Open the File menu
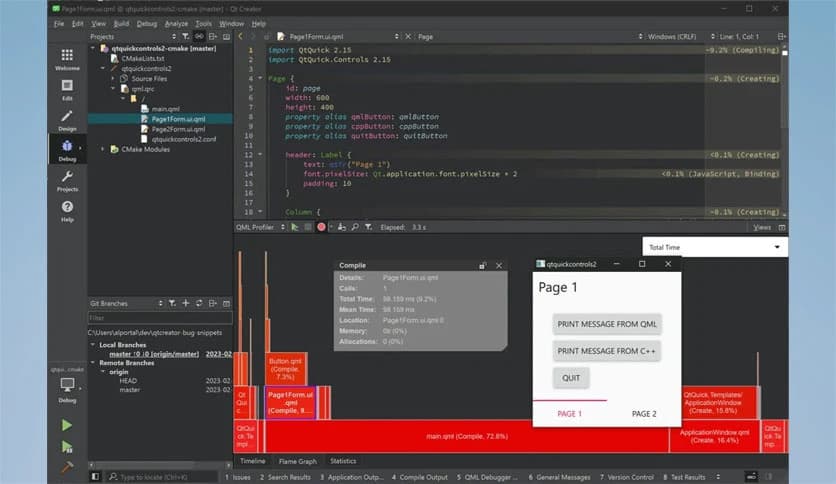Image resolution: width=836 pixels, height=484 pixels. click(x=59, y=23)
